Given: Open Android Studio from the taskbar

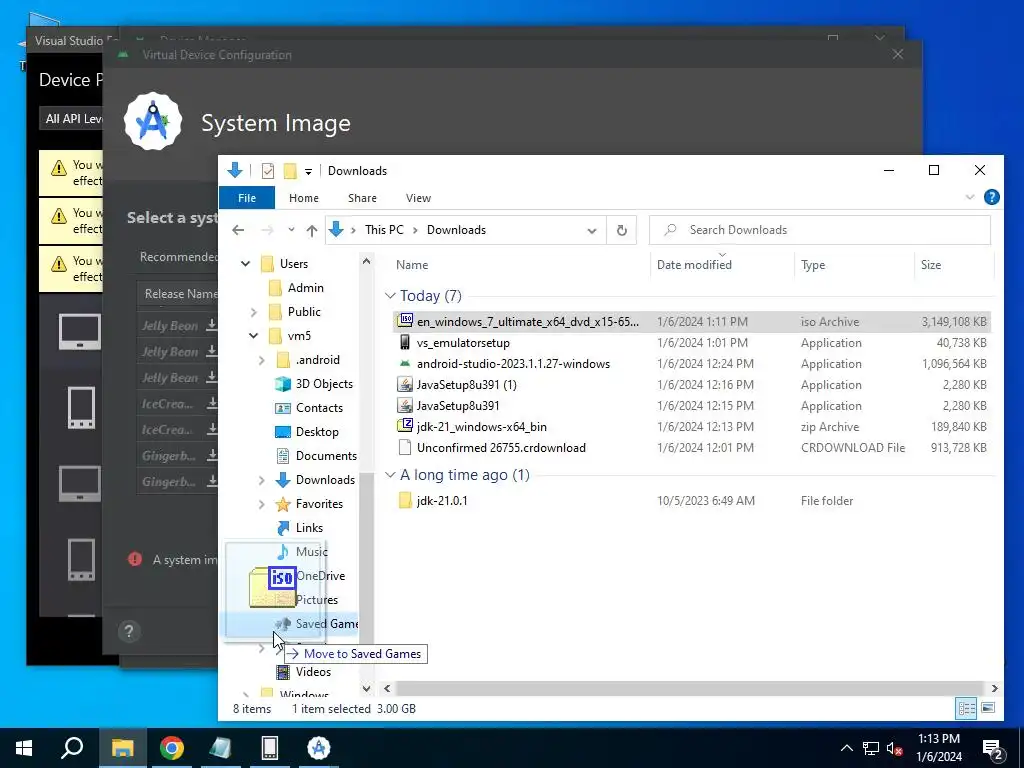Looking at the screenshot, I should [319, 748].
